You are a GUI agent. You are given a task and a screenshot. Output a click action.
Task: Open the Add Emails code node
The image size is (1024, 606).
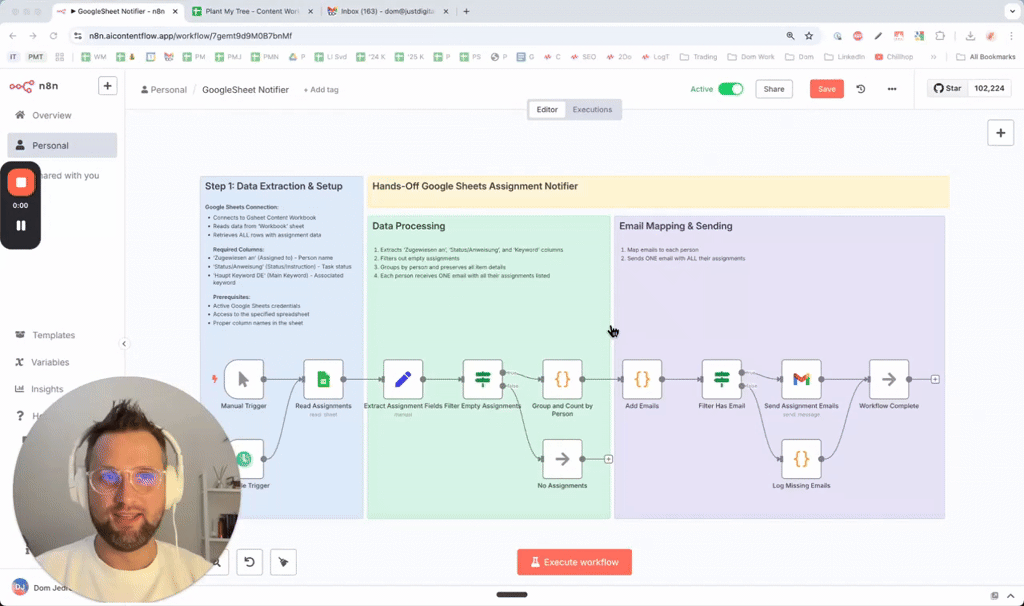pyautogui.click(x=642, y=379)
